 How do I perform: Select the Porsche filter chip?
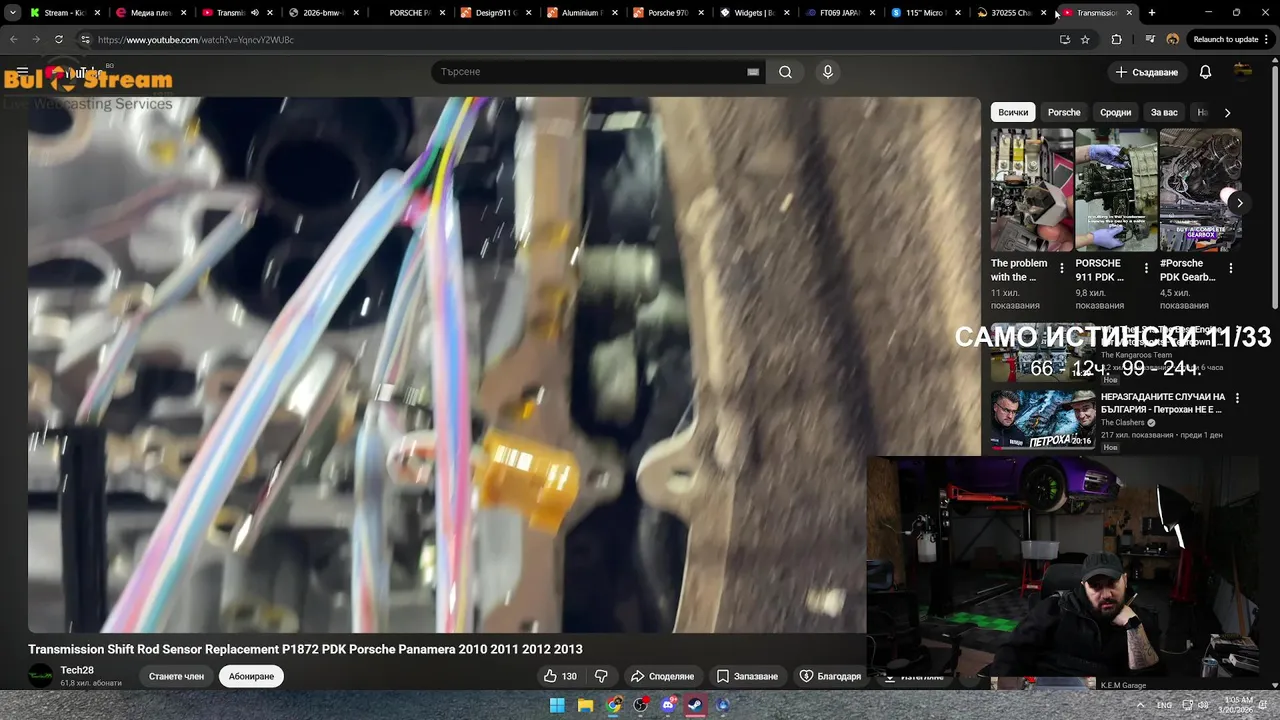click(x=1064, y=113)
